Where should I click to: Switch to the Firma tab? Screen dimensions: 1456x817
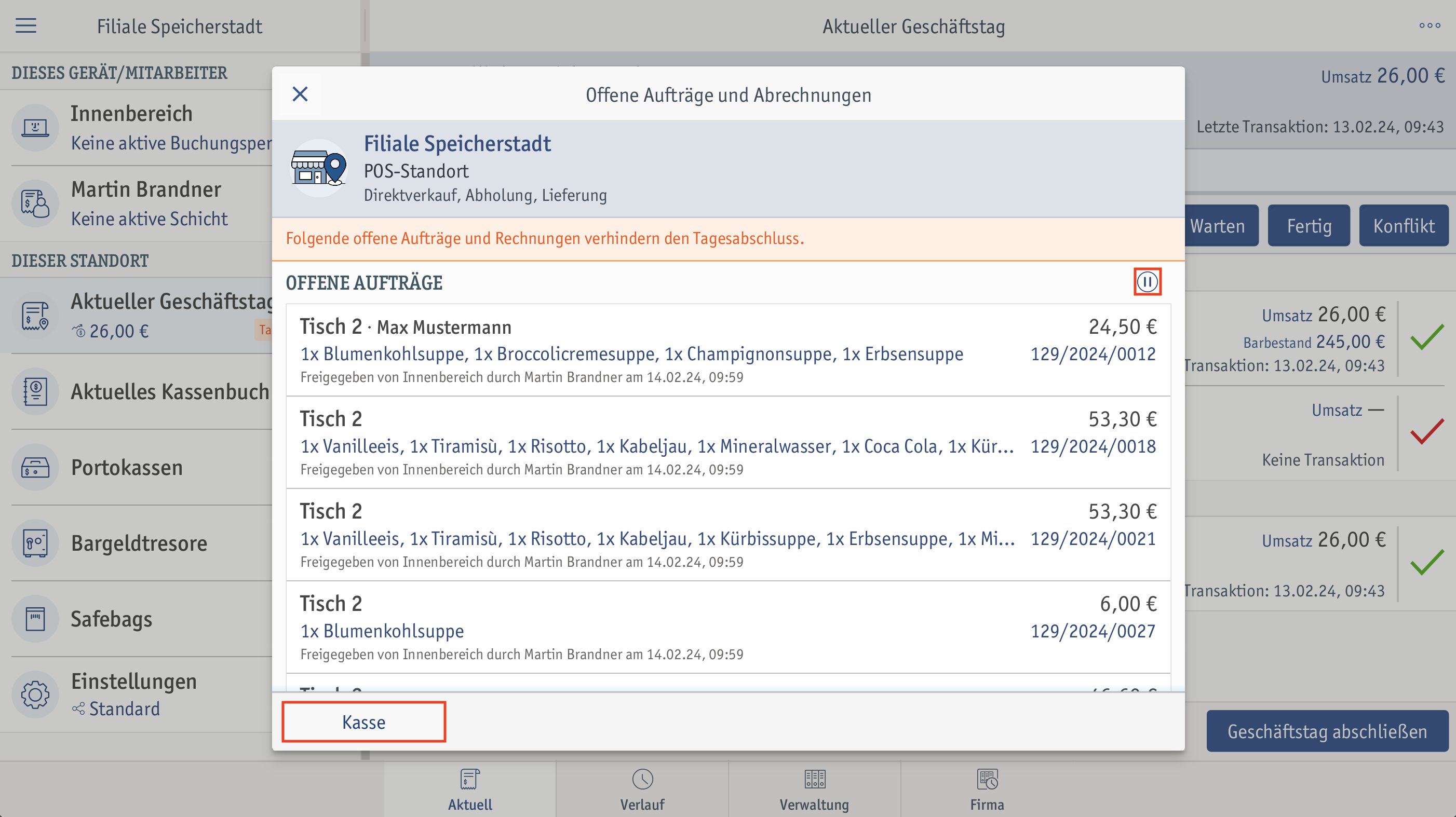coord(987,789)
